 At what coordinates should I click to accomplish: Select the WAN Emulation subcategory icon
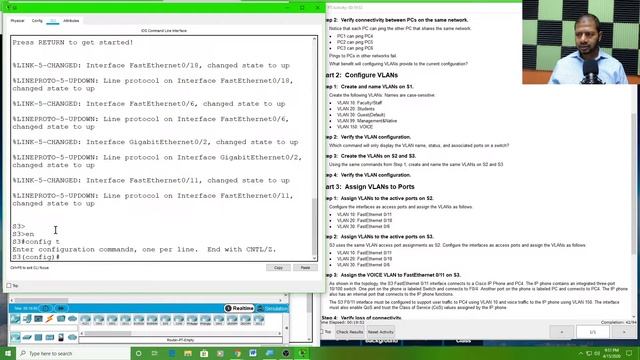[73, 337]
